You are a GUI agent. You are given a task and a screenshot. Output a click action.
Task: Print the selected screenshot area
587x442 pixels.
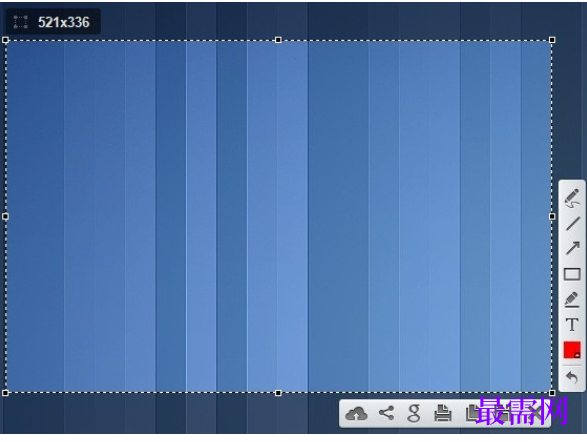(443, 413)
